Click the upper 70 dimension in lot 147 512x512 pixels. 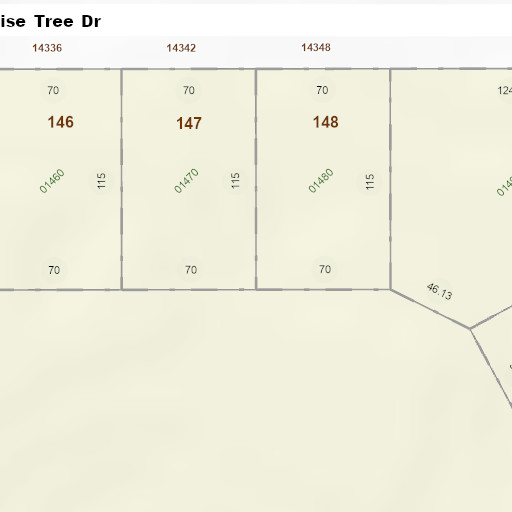tap(189, 90)
